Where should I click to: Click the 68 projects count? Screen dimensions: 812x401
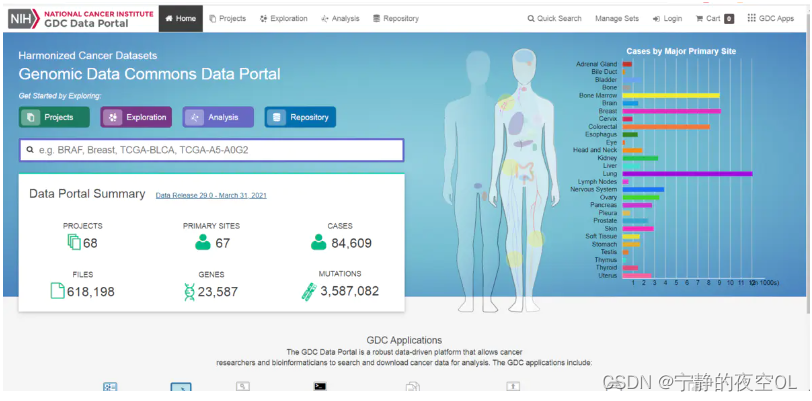click(x=90, y=243)
